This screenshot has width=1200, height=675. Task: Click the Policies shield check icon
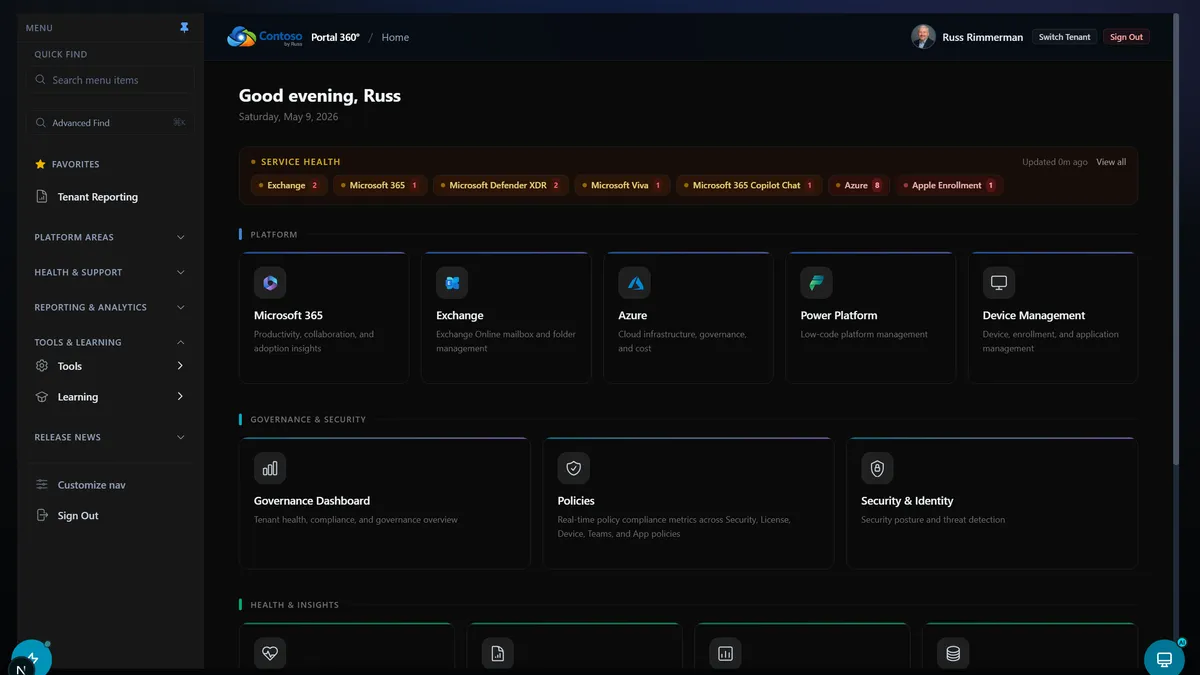[574, 468]
